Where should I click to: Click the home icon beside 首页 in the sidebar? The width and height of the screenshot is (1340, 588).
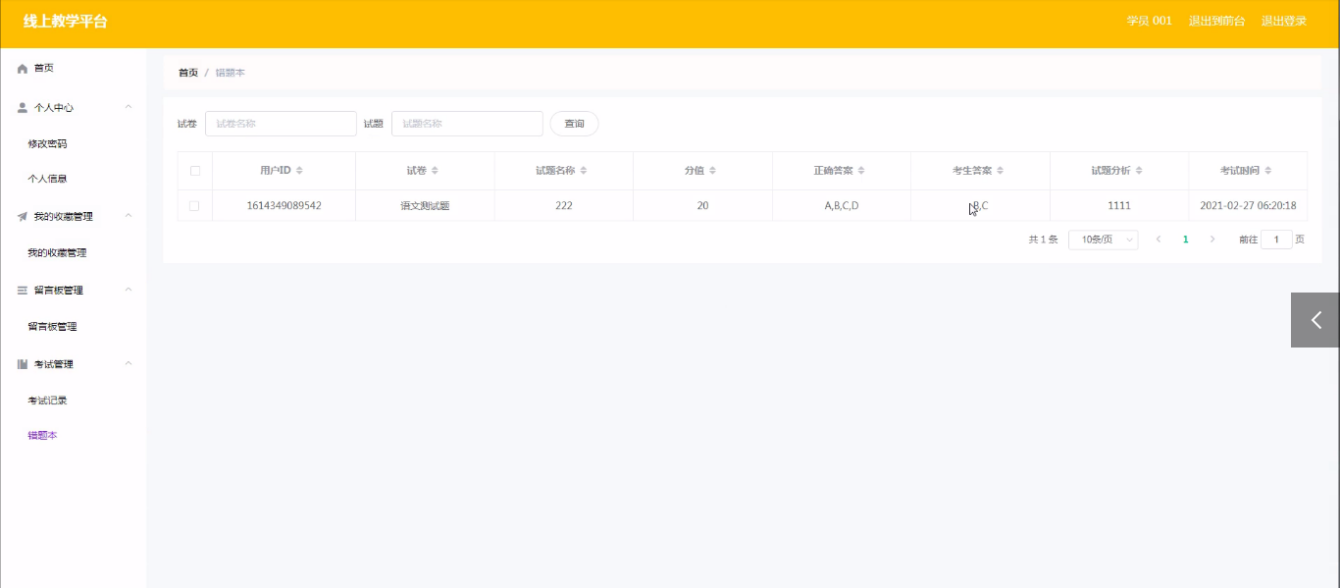pos(22,68)
